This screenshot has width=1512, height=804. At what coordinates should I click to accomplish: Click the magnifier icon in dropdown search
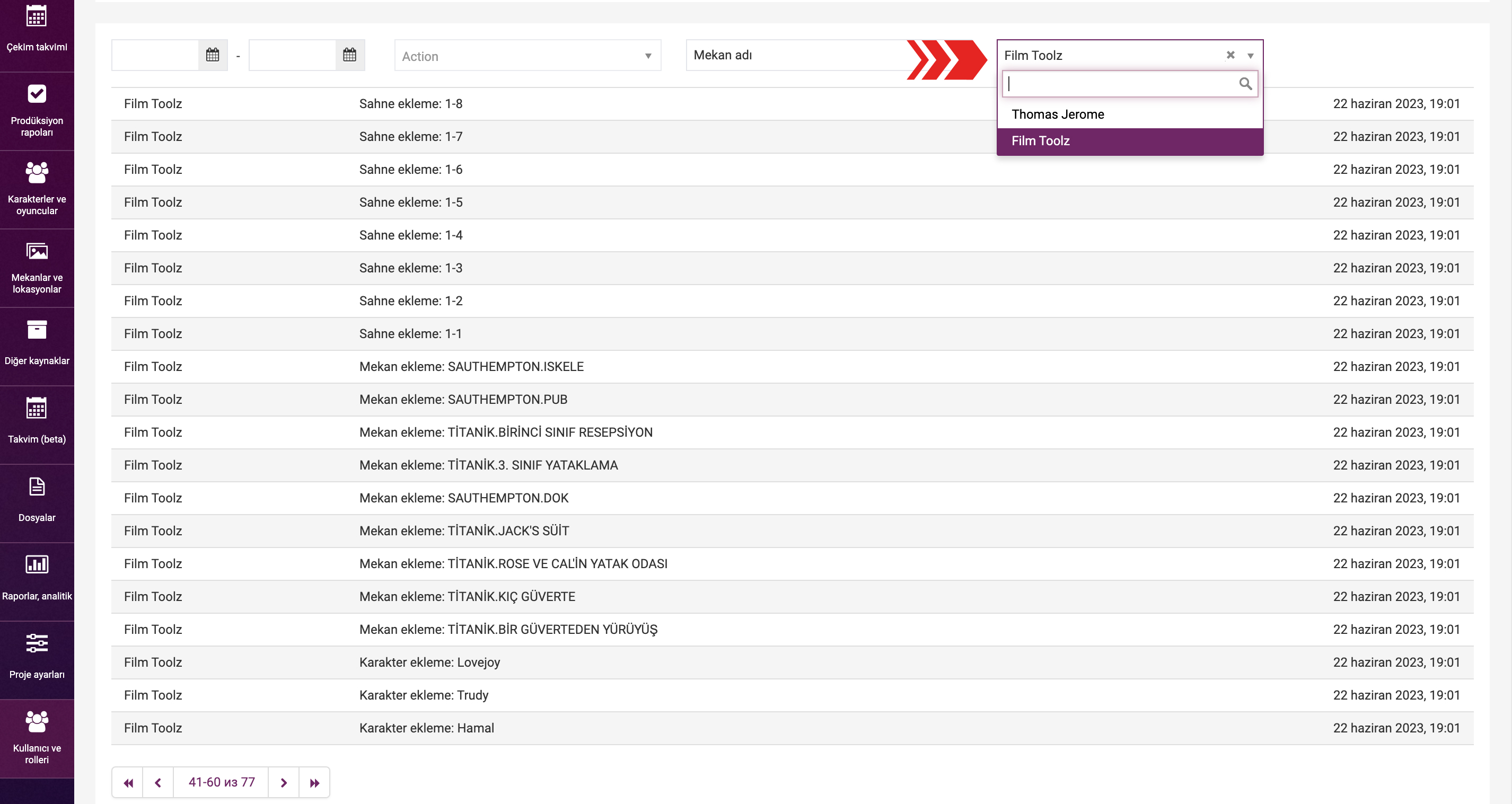1245,84
